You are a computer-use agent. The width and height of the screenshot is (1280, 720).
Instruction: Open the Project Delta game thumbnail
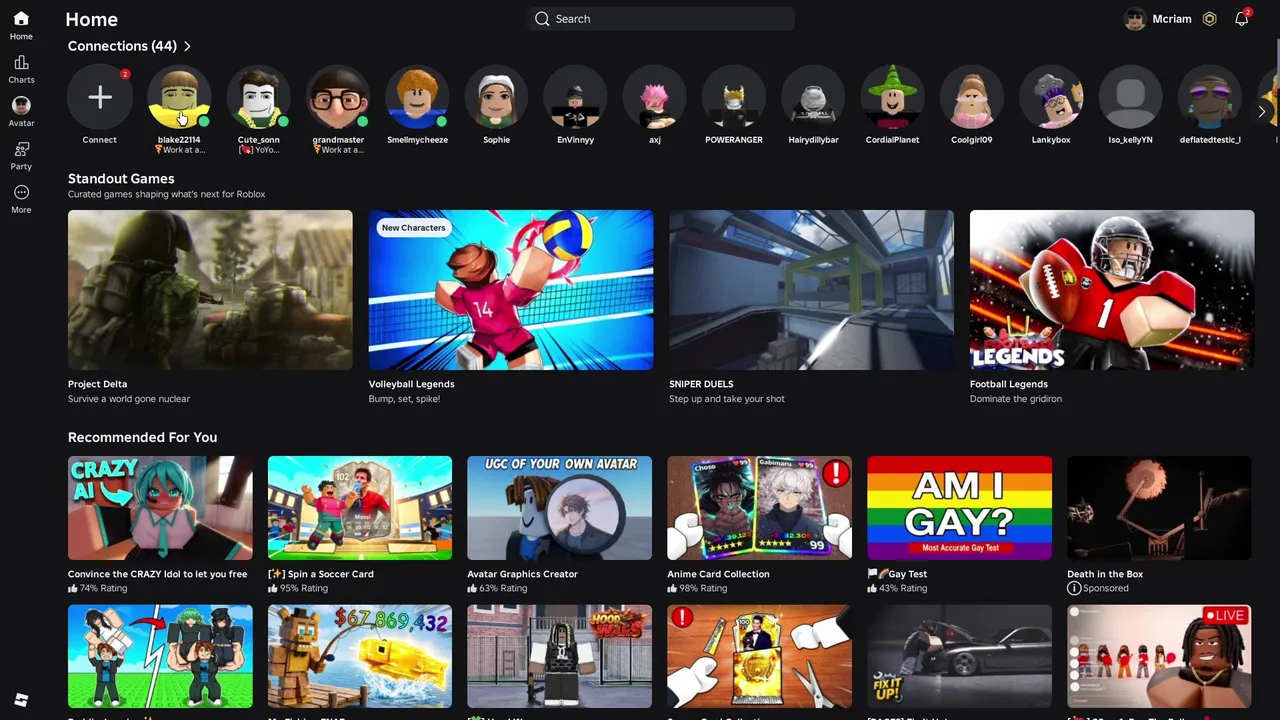[210, 290]
